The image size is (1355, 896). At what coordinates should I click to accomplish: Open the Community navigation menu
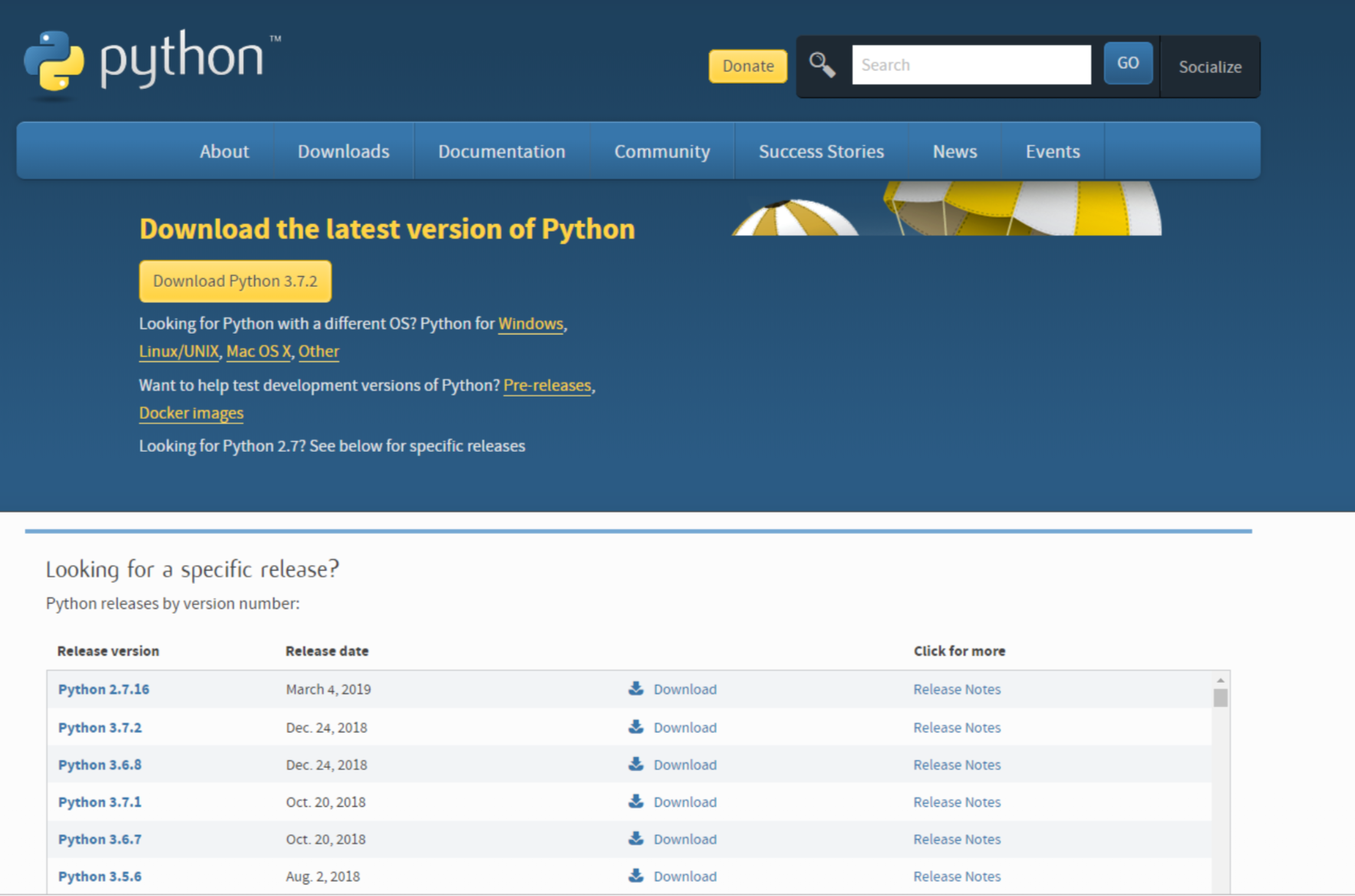point(661,151)
